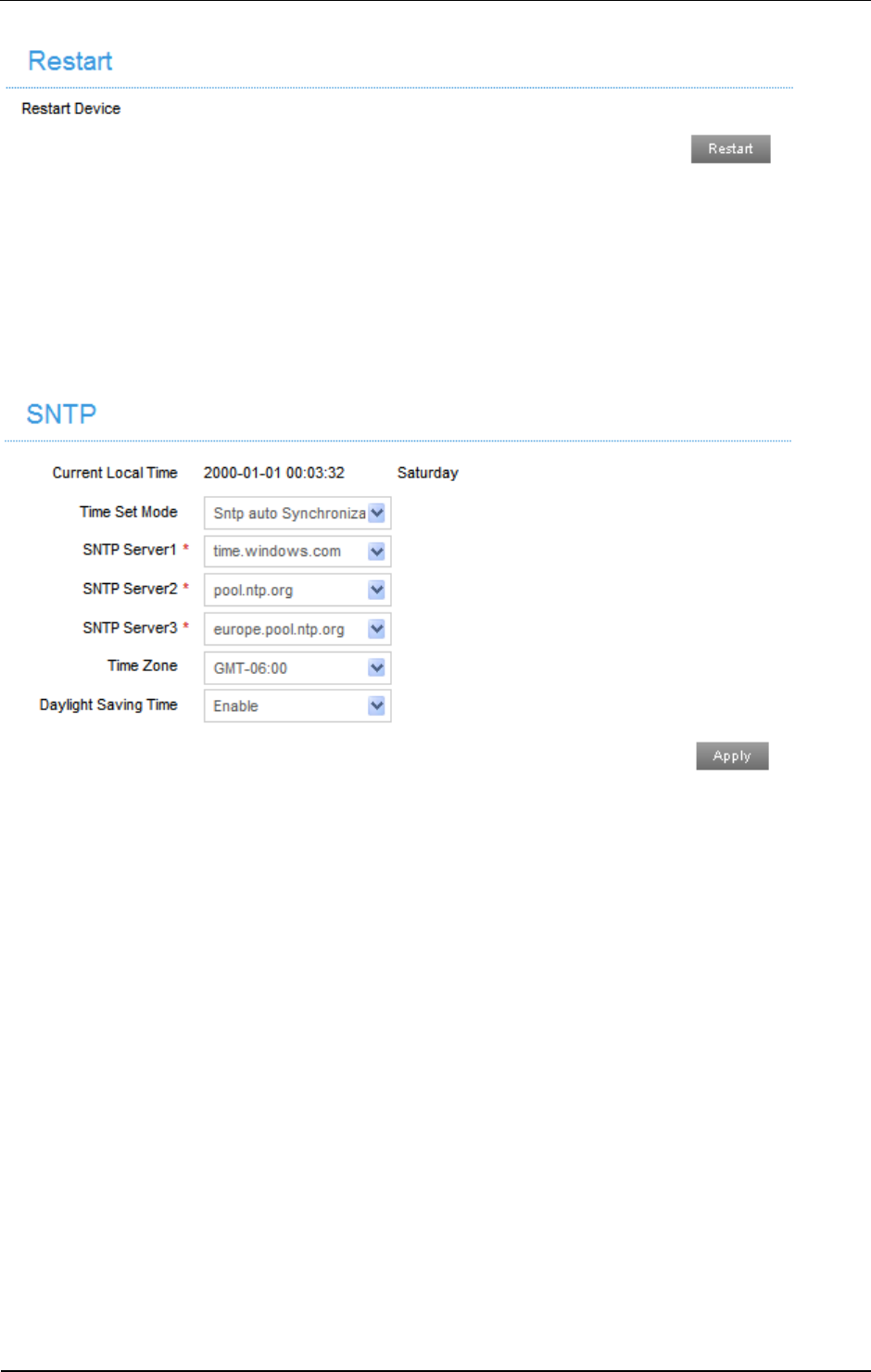The width and height of the screenshot is (871, 1372).
Task: Click the Apply button in SNTP
Action: click(732, 756)
